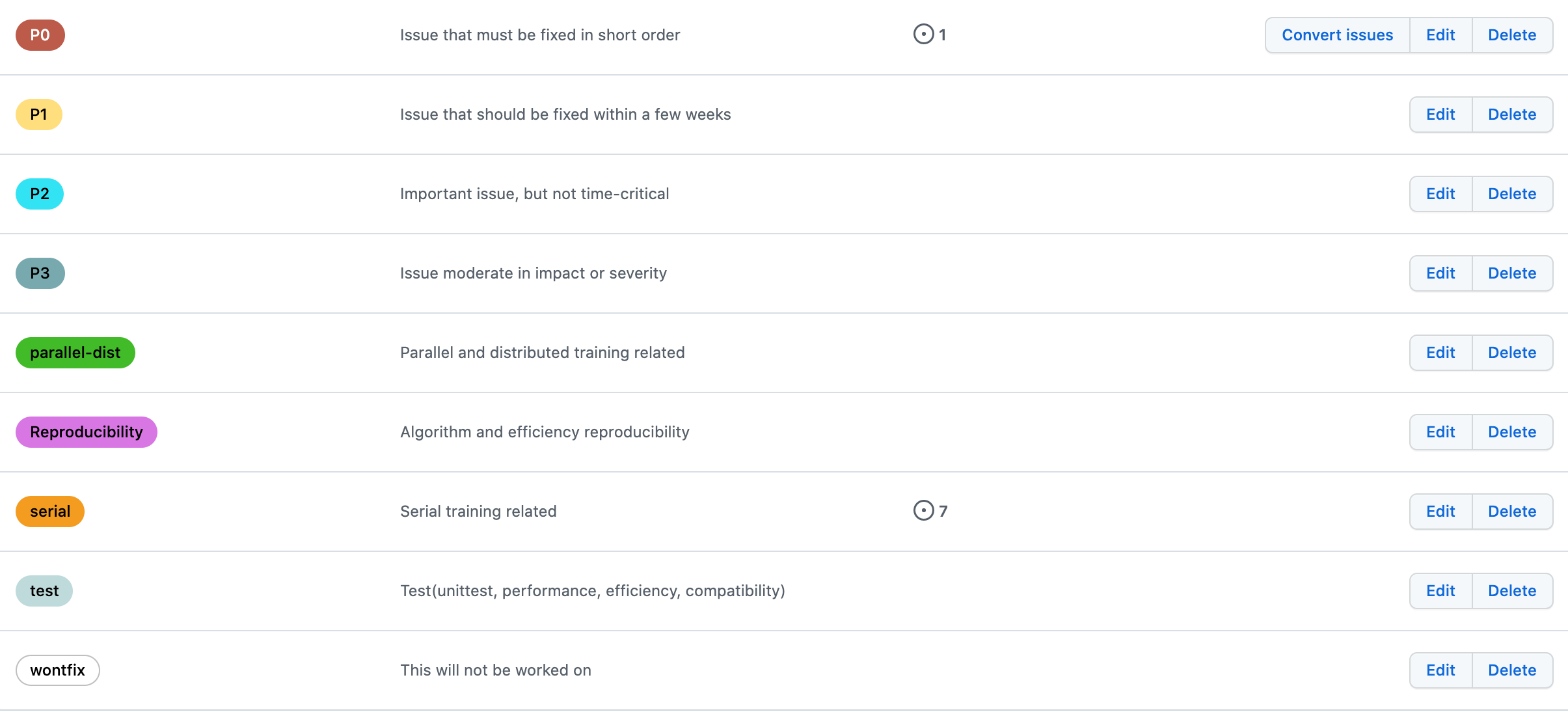
Task: Edit the P2 label
Action: [x=1440, y=194]
